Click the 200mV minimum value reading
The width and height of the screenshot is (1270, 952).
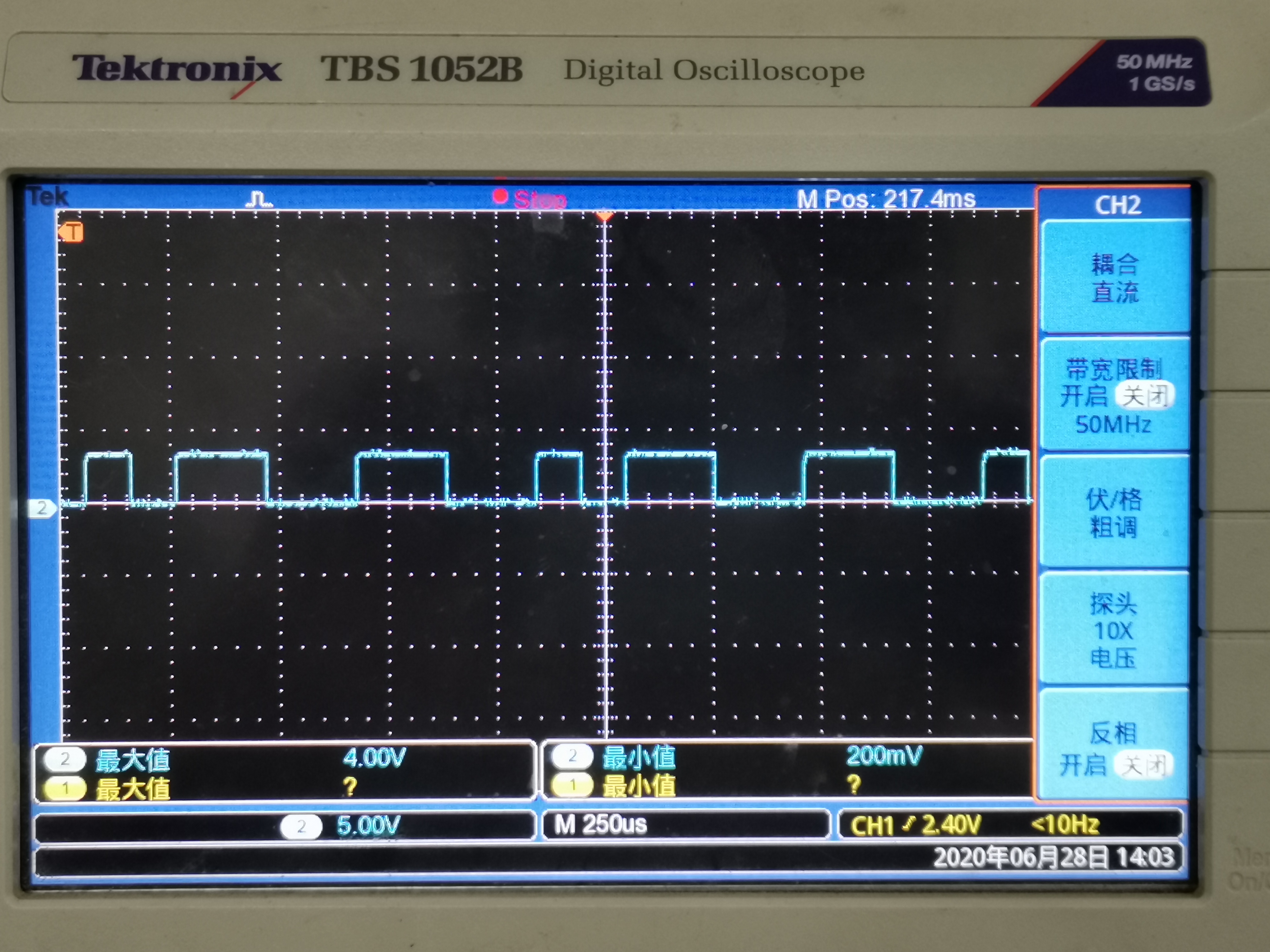click(884, 756)
